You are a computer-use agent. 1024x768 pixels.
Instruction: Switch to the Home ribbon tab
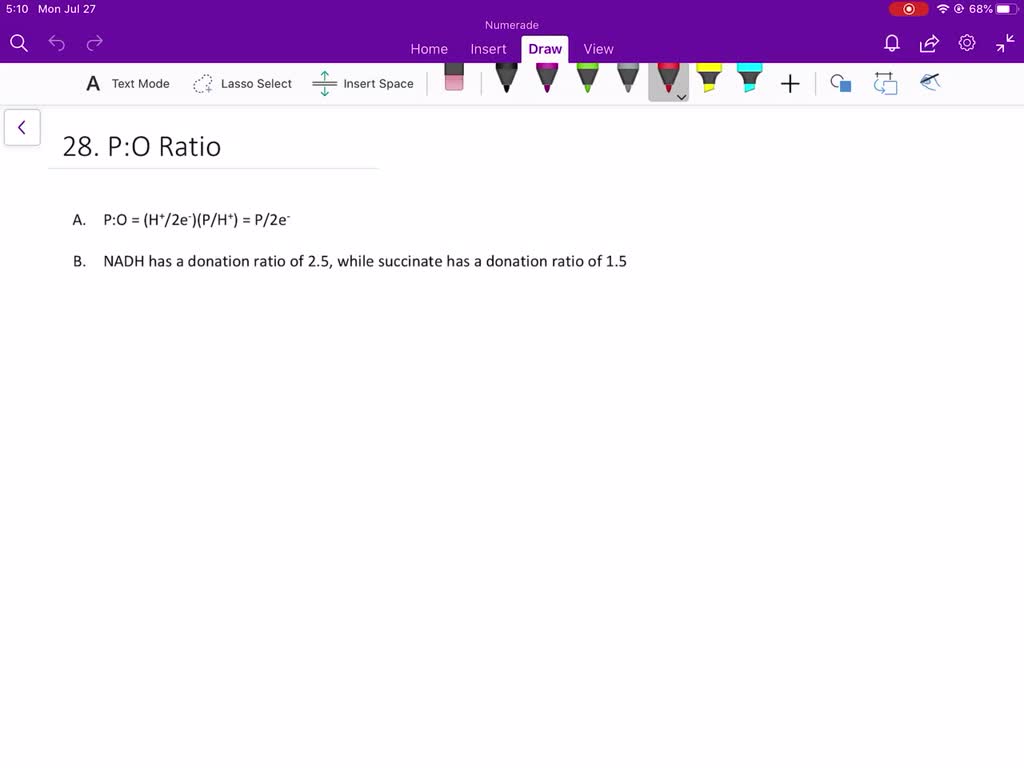point(429,48)
